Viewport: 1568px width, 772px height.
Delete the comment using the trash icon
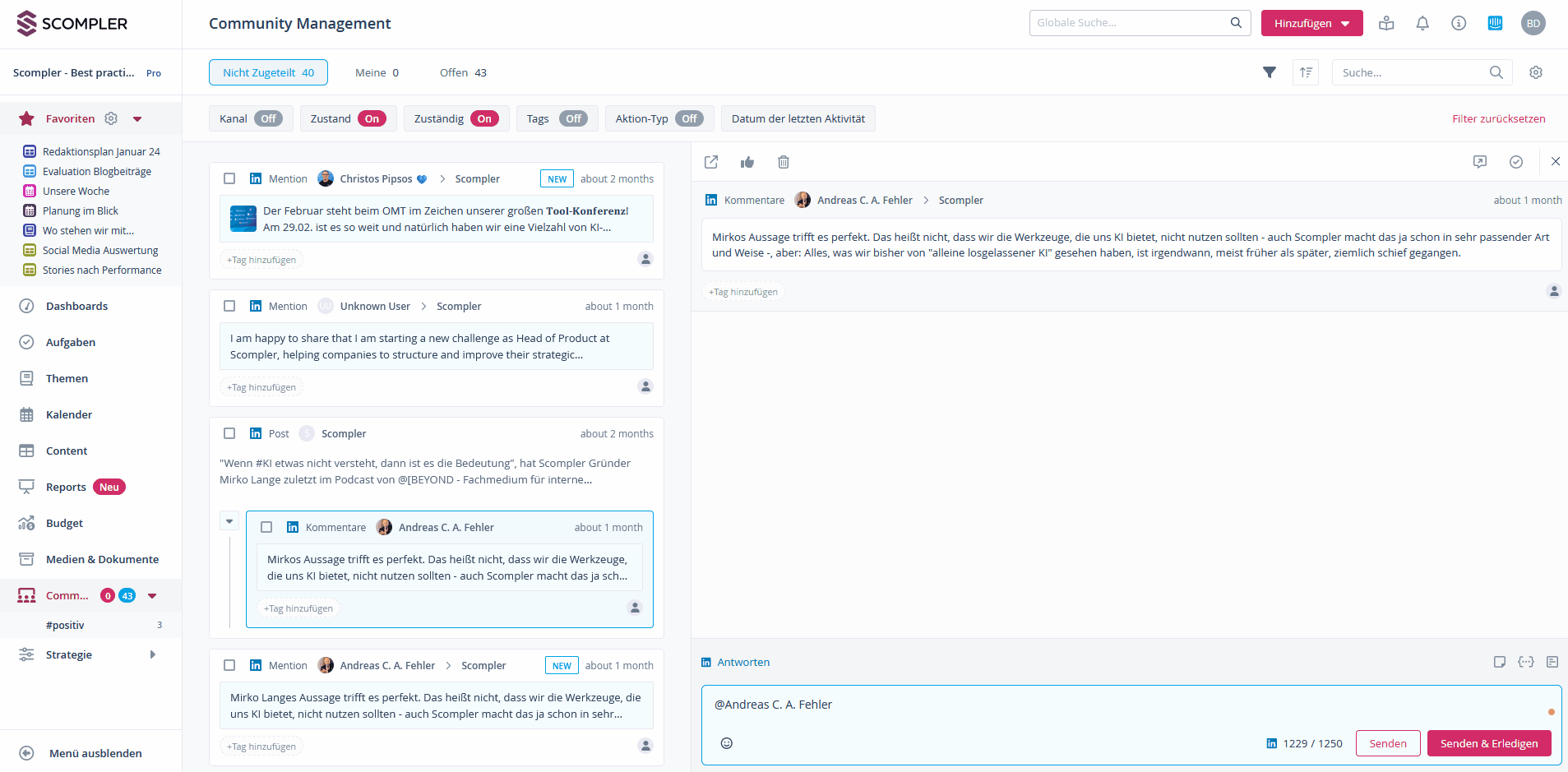pos(783,162)
